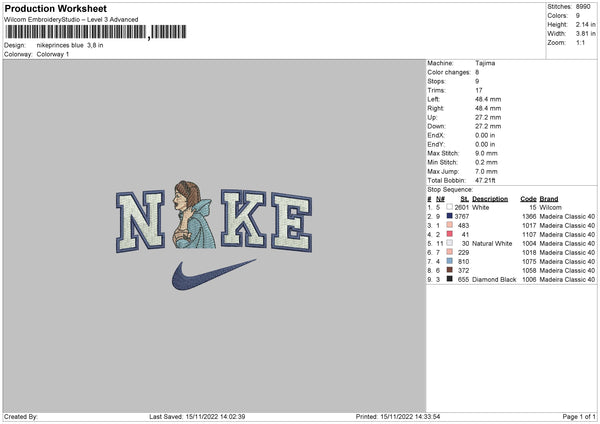Click the Wilcom brand cell
600x424 pixels.
[x=550, y=207]
